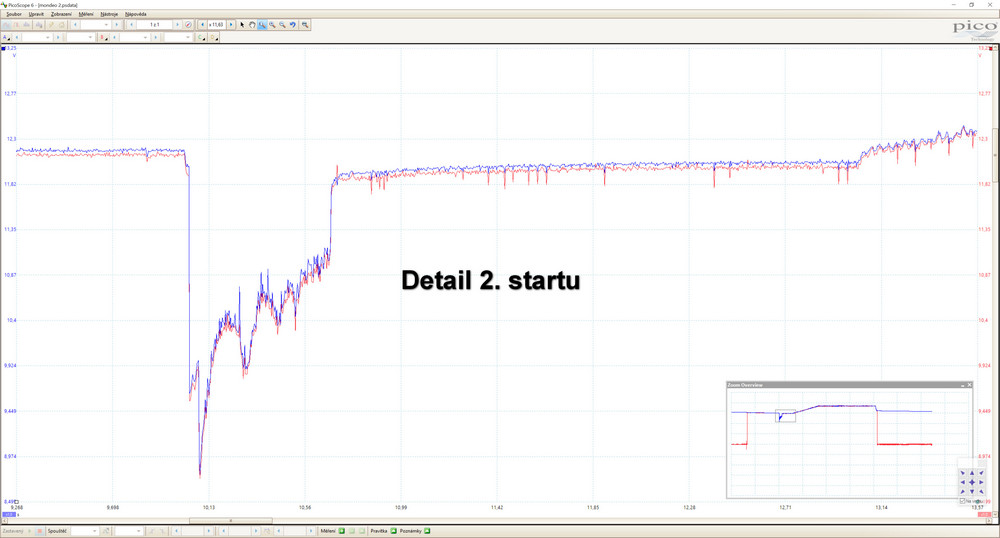Open the Nástroje menu
This screenshot has height=538, width=1000.
(x=109, y=14)
